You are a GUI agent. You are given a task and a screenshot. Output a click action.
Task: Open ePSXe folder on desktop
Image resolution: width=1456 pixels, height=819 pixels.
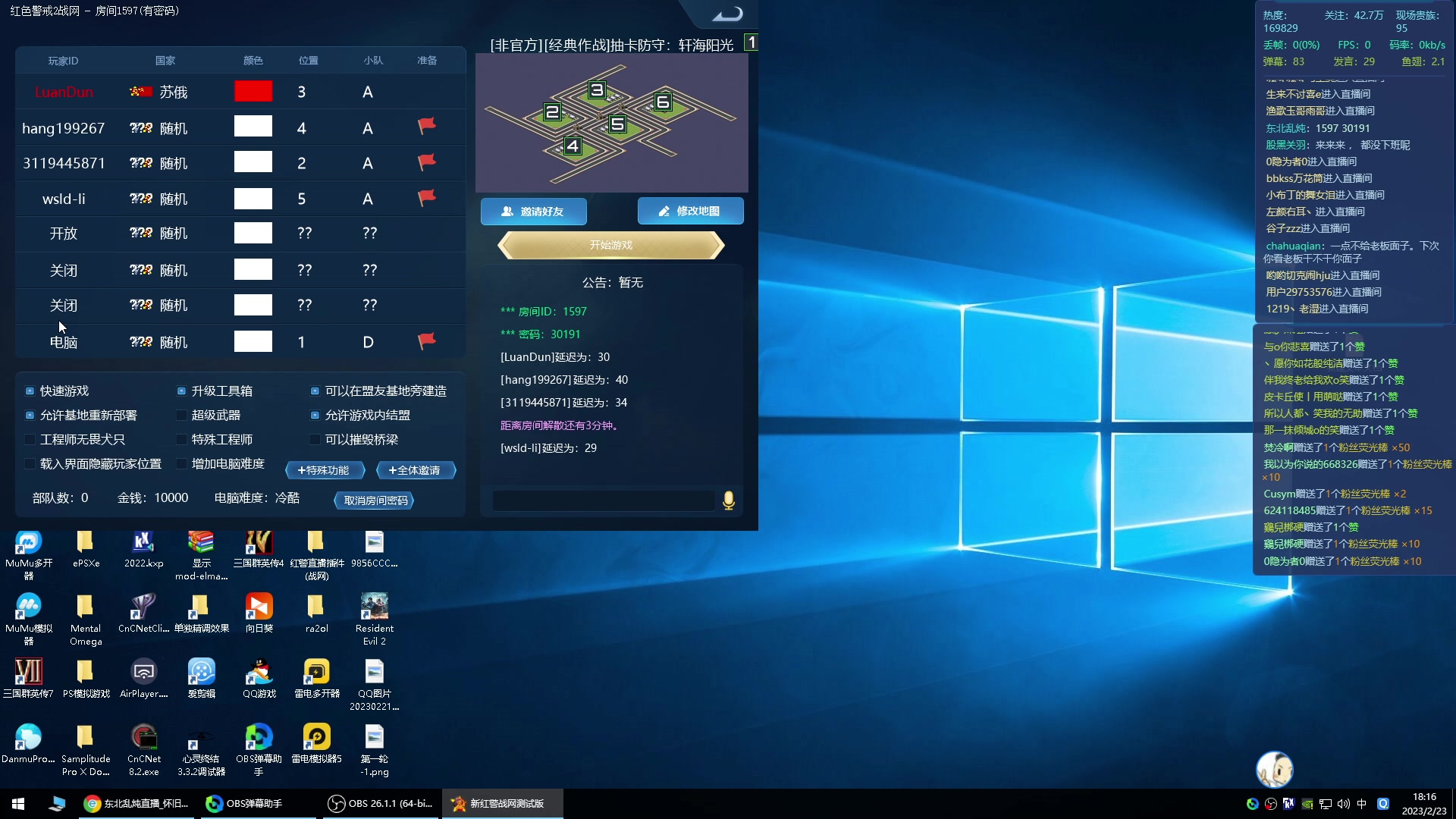click(x=86, y=550)
